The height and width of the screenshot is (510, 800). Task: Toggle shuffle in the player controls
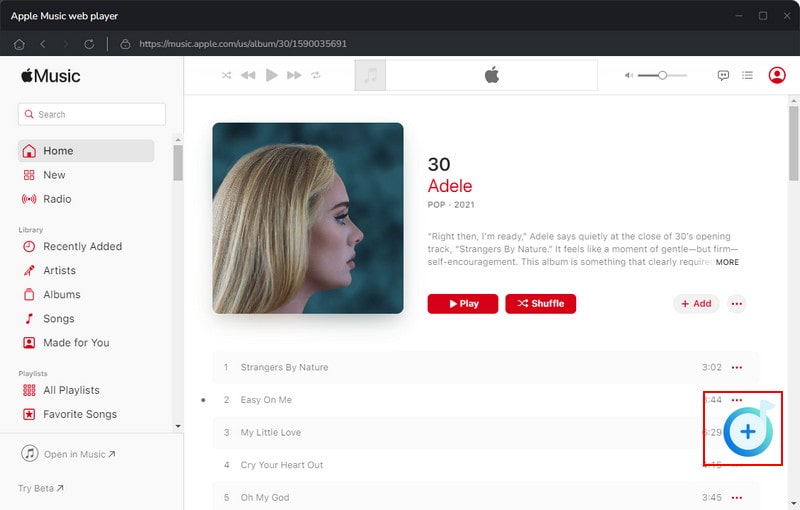pyautogui.click(x=227, y=75)
